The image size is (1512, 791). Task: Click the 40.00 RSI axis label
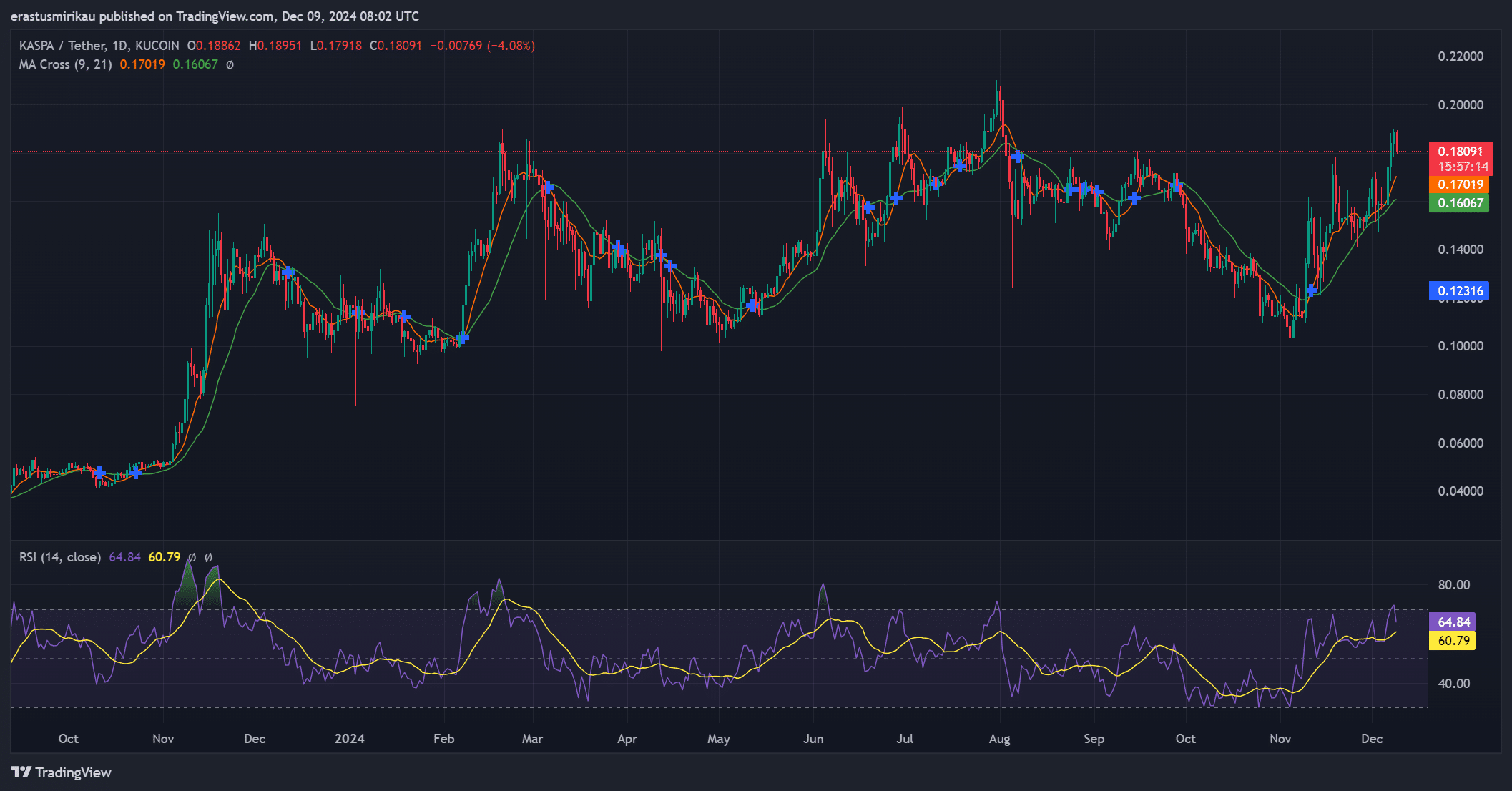(x=1454, y=684)
